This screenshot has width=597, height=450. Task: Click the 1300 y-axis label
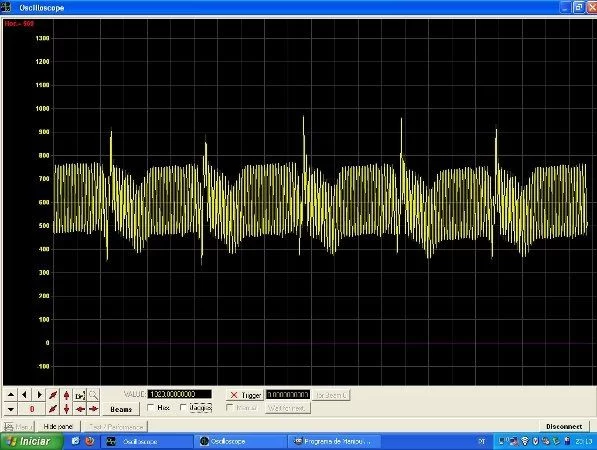point(42,38)
